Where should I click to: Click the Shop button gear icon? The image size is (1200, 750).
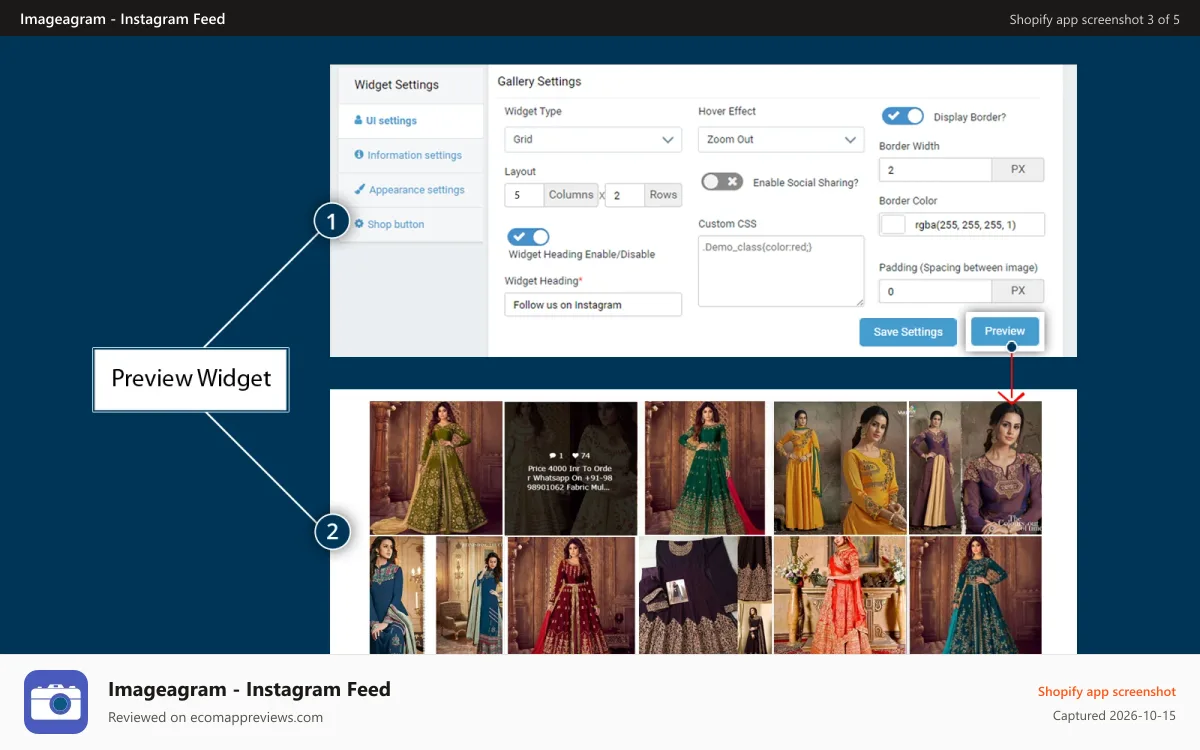click(359, 224)
